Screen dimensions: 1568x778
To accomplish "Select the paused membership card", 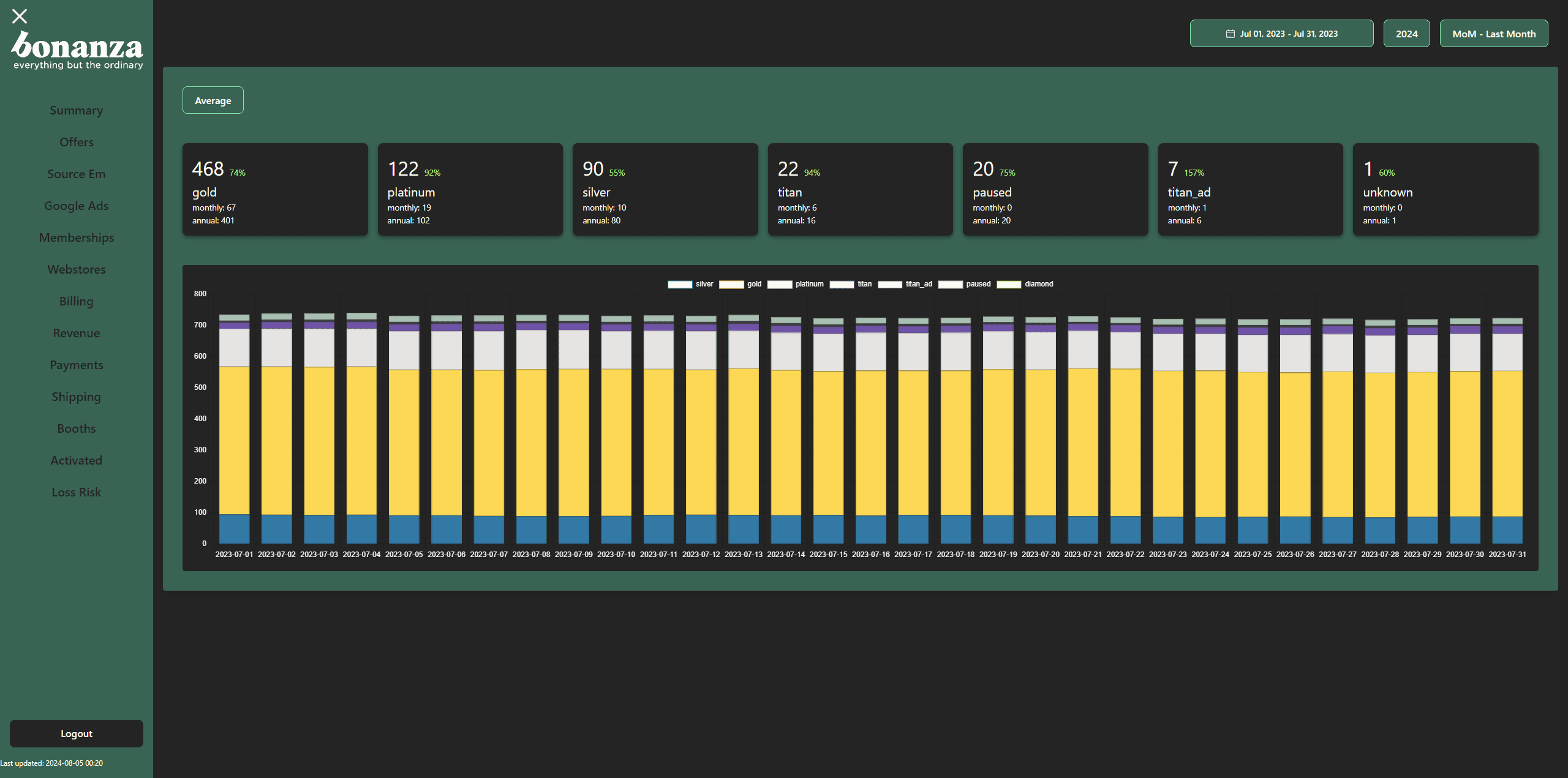I will pos(1055,190).
